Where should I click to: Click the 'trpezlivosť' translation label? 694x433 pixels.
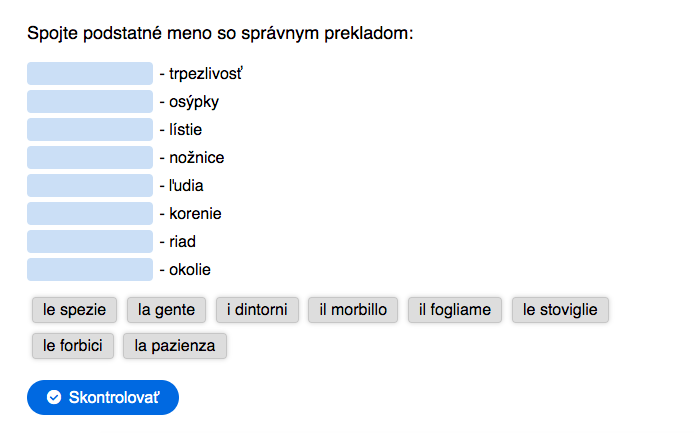pyautogui.click(x=206, y=73)
